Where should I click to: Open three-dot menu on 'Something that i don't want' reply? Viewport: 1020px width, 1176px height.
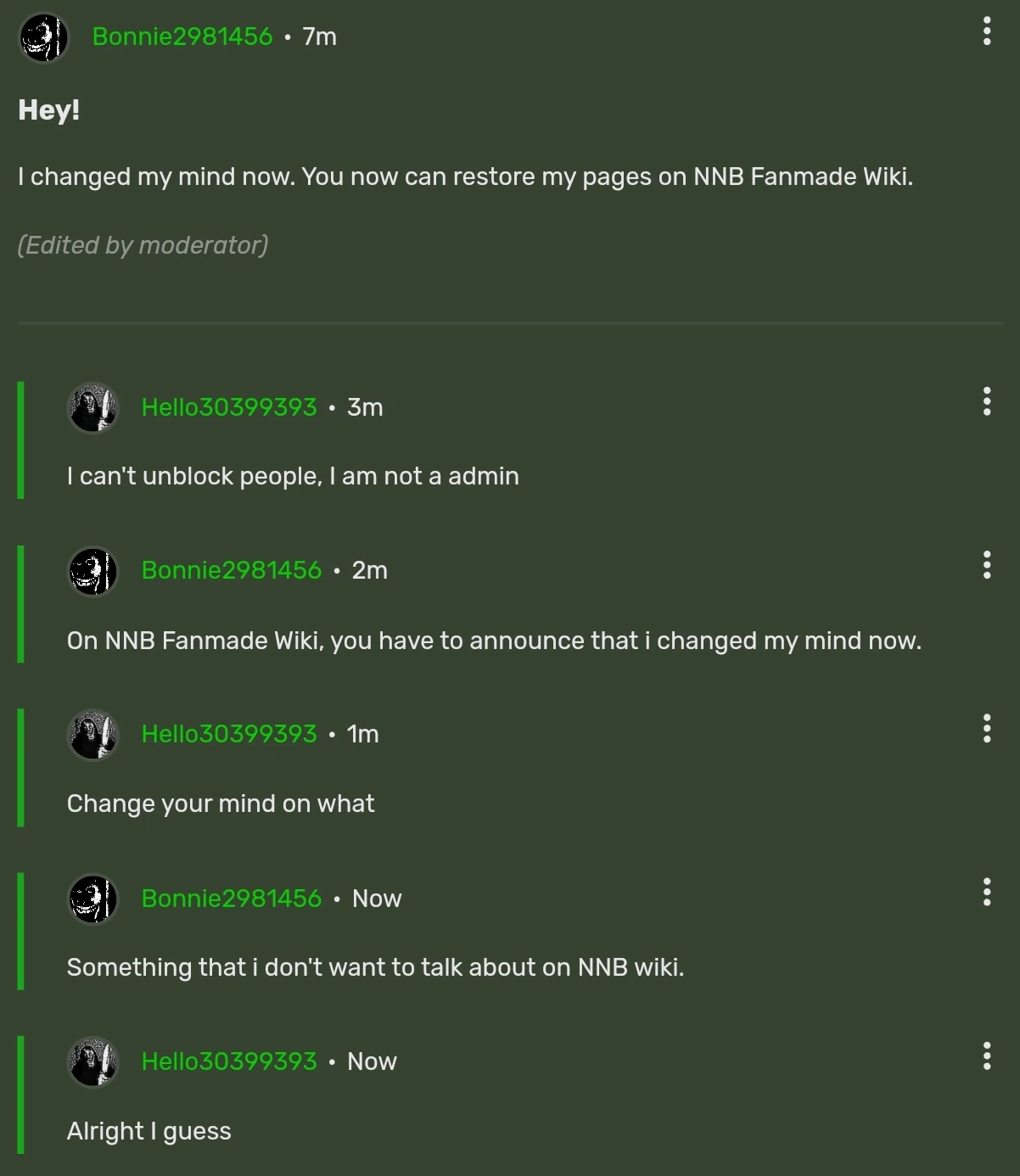click(987, 892)
